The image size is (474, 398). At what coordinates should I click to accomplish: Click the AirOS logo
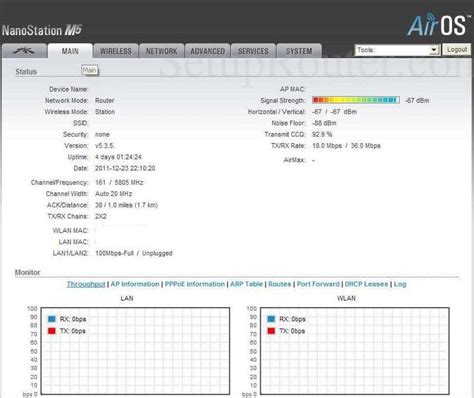coord(437,25)
